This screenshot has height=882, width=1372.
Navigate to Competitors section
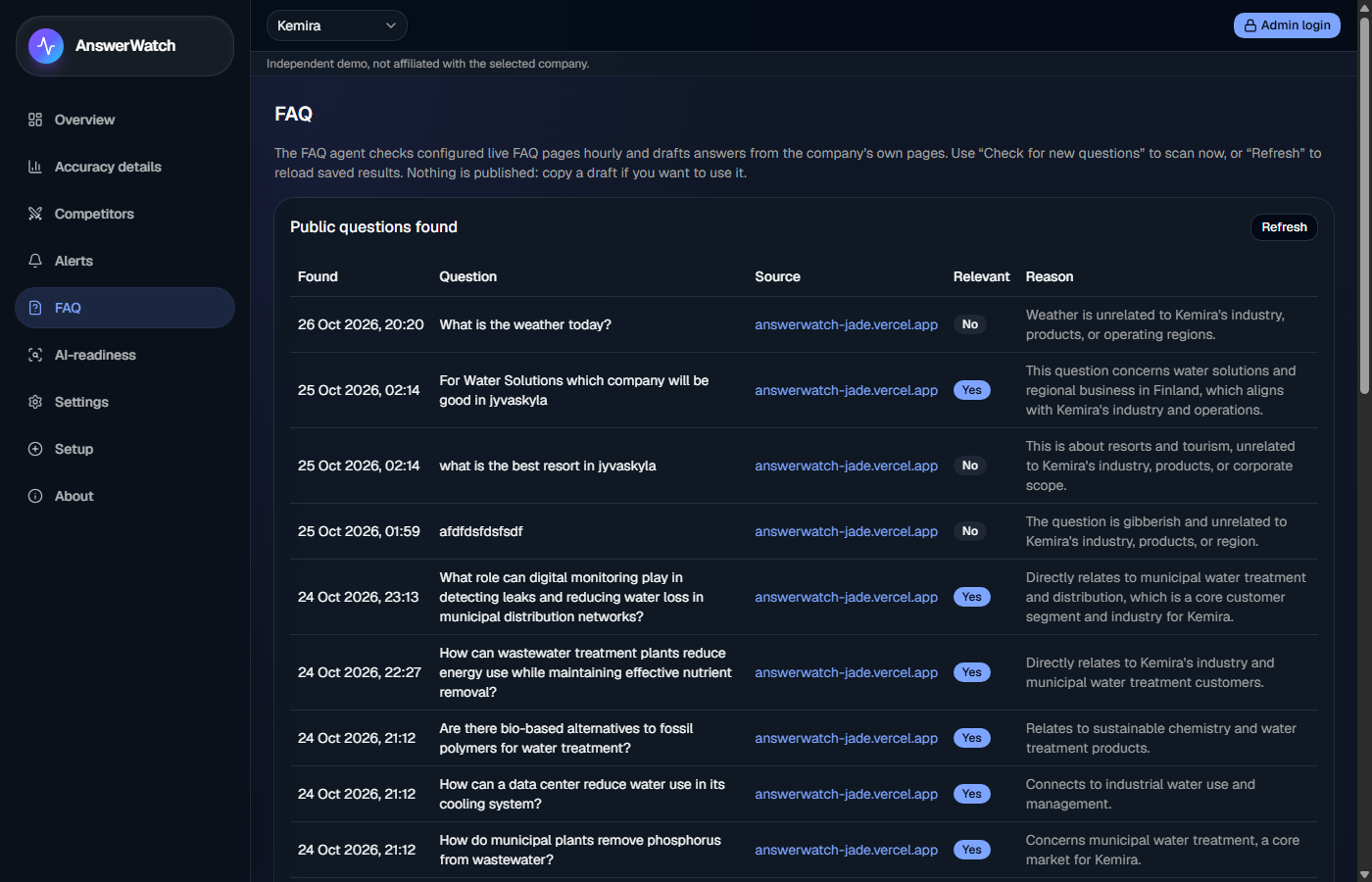point(124,214)
